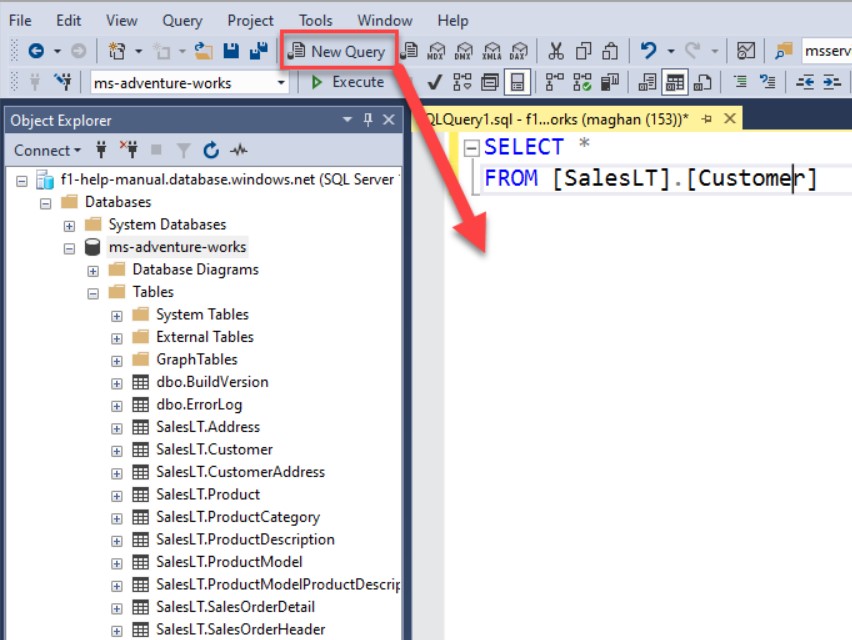
Task: Decrease the line indent
Action: pyautogui.click(x=805, y=83)
